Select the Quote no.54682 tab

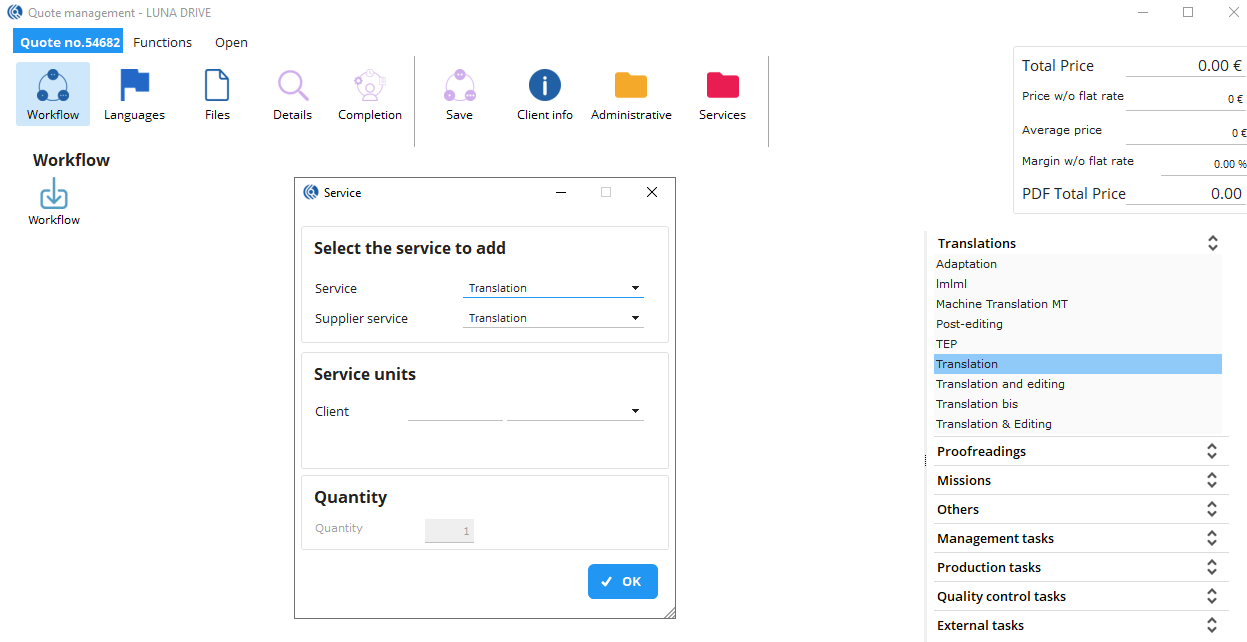coord(69,42)
